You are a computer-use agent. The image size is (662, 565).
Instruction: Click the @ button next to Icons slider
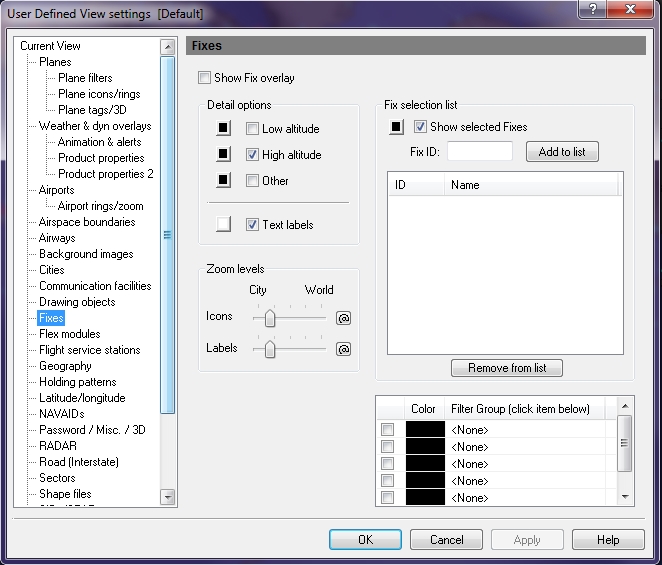[x=343, y=318]
